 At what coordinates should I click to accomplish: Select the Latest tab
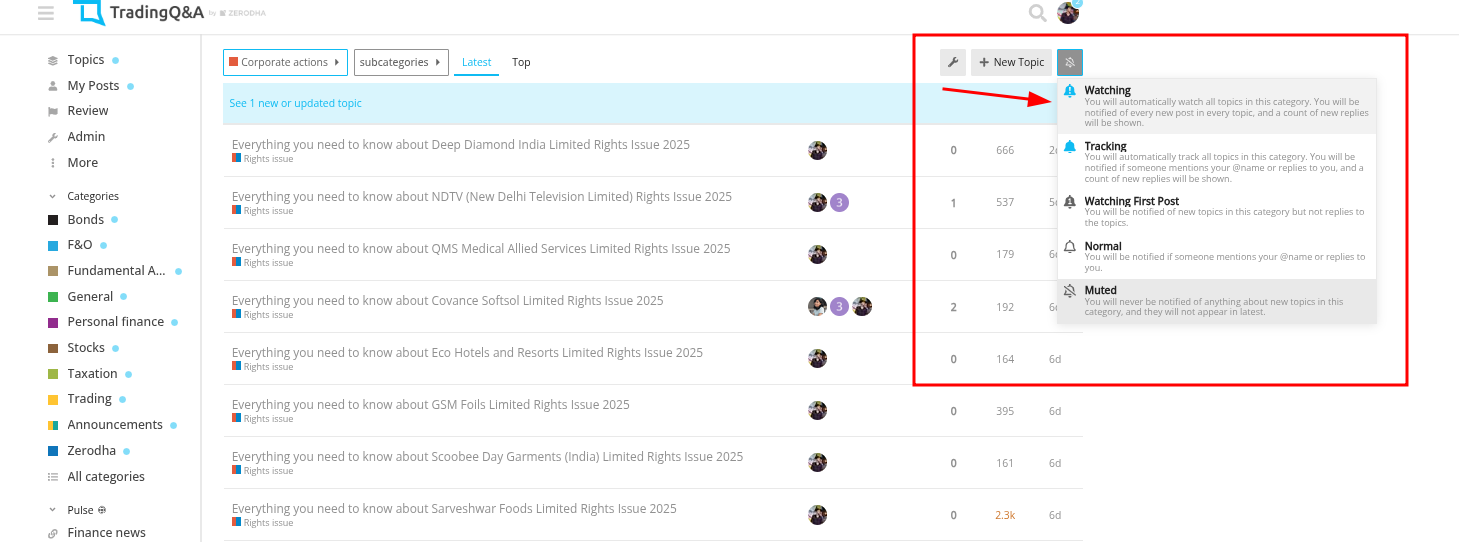(476, 62)
